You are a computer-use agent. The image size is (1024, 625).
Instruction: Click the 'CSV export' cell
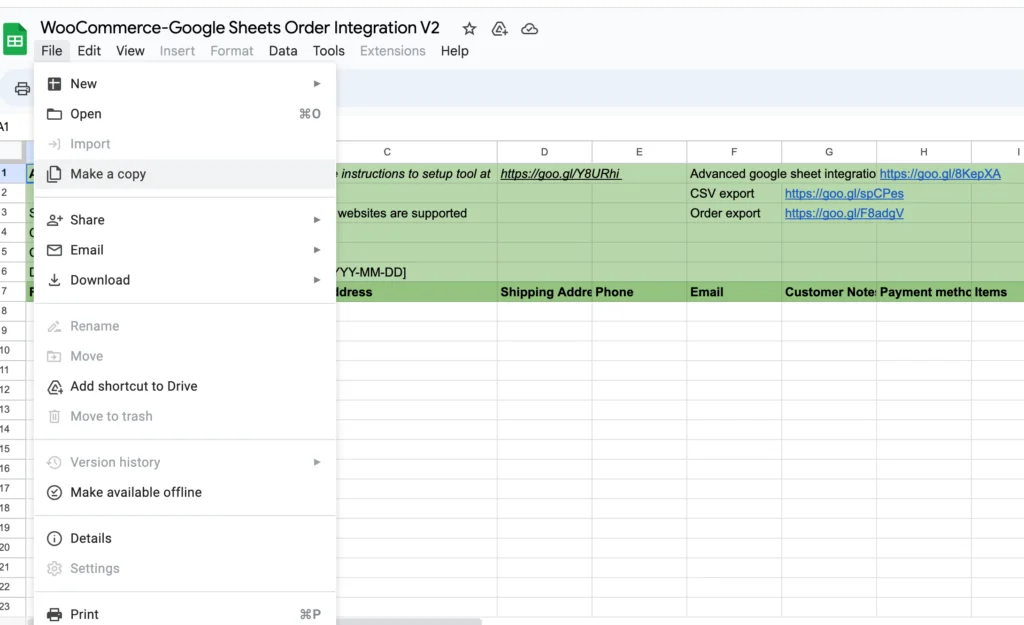click(734, 193)
